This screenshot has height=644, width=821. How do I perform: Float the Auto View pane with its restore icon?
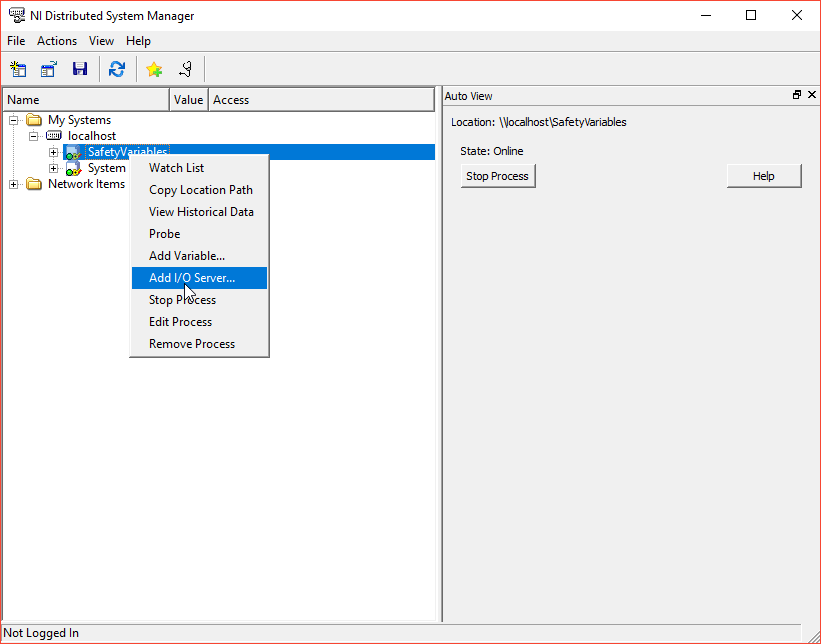797,95
